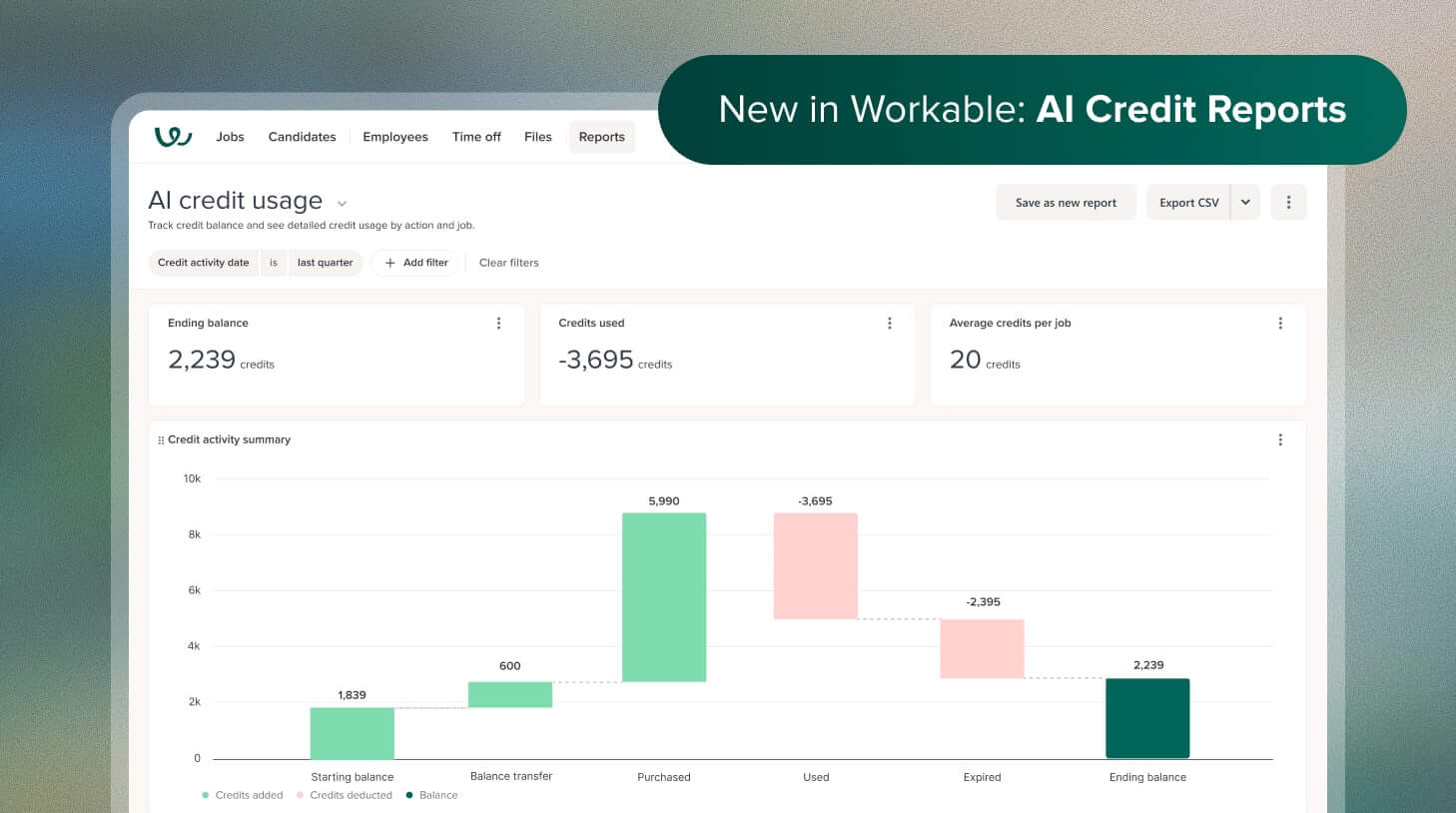The width and height of the screenshot is (1456, 813).
Task: Select the Starting balance bar in chart
Action: (353, 733)
